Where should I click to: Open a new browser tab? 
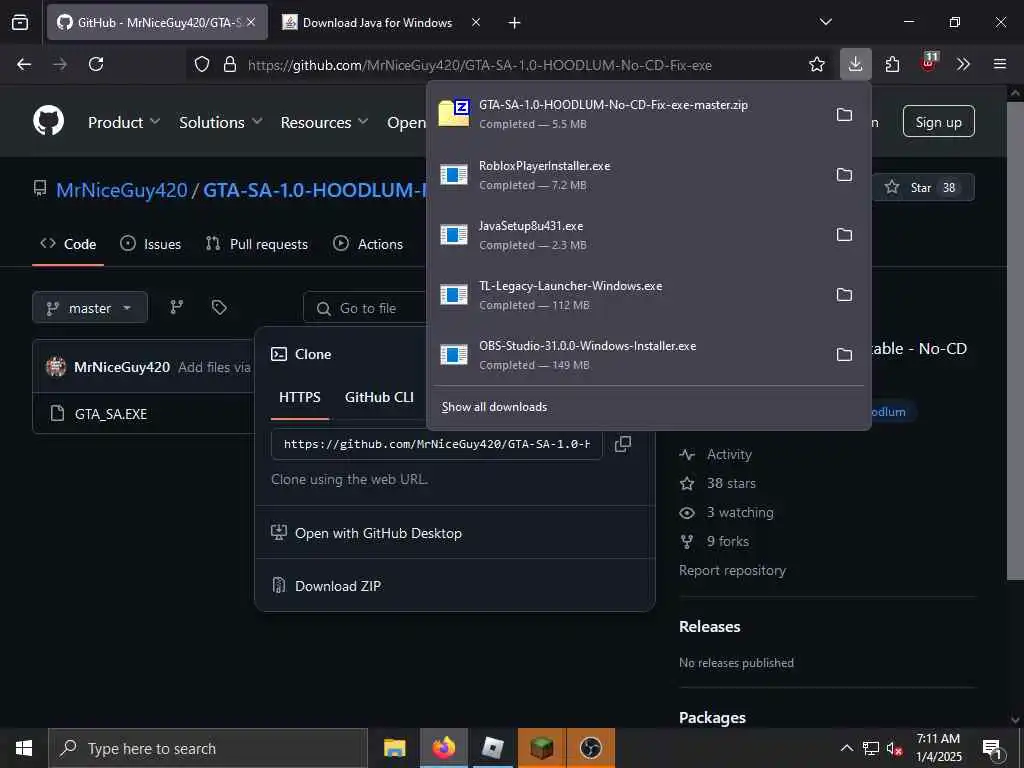click(514, 23)
